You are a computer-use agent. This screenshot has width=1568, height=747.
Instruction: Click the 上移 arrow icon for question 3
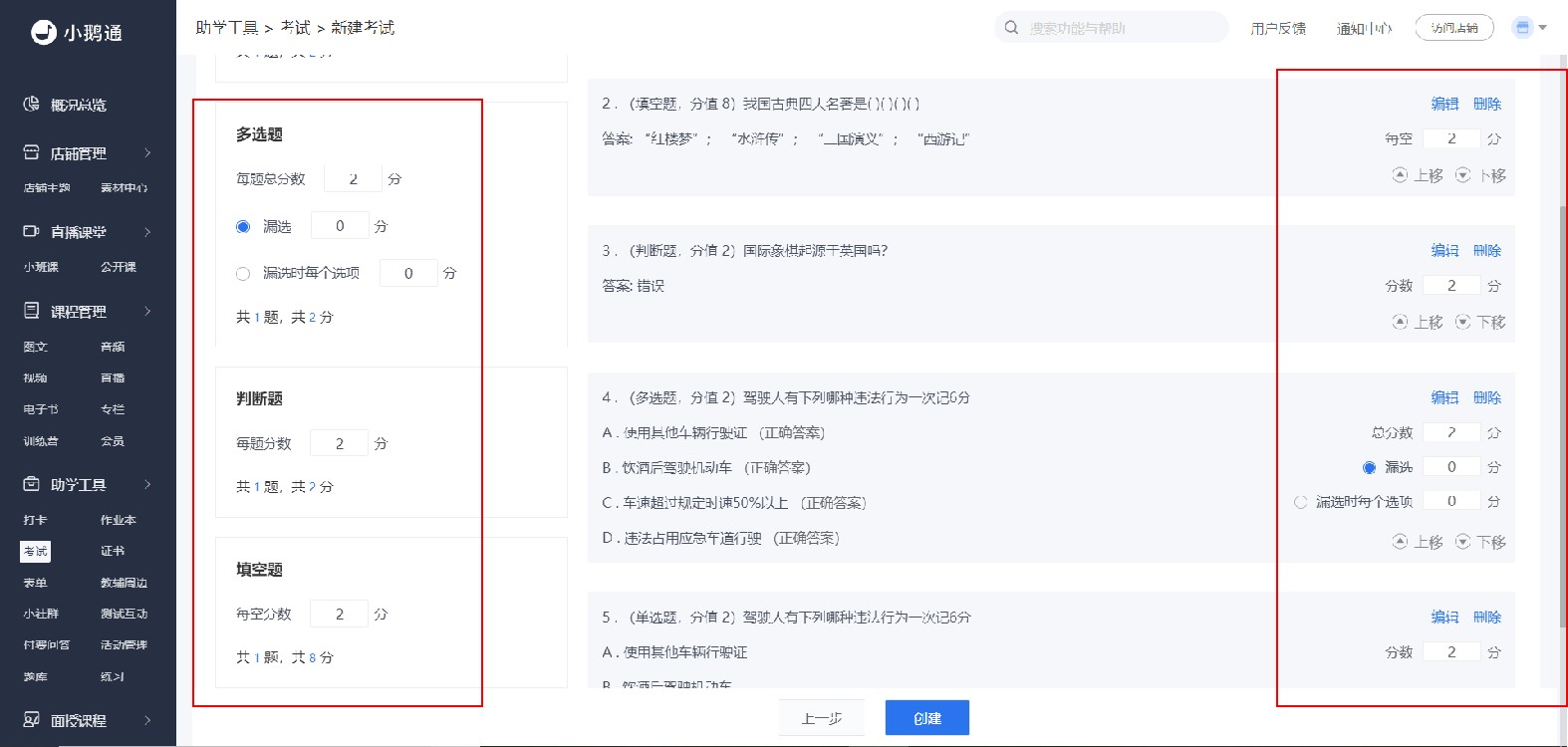tap(1400, 322)
